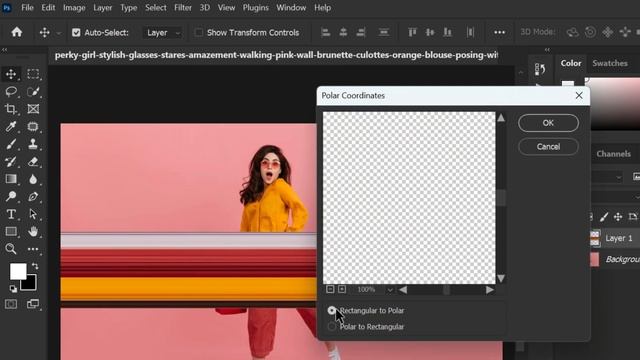Open the File menu
Viewport: 640px width, 360px height.
tap(27, 8)
